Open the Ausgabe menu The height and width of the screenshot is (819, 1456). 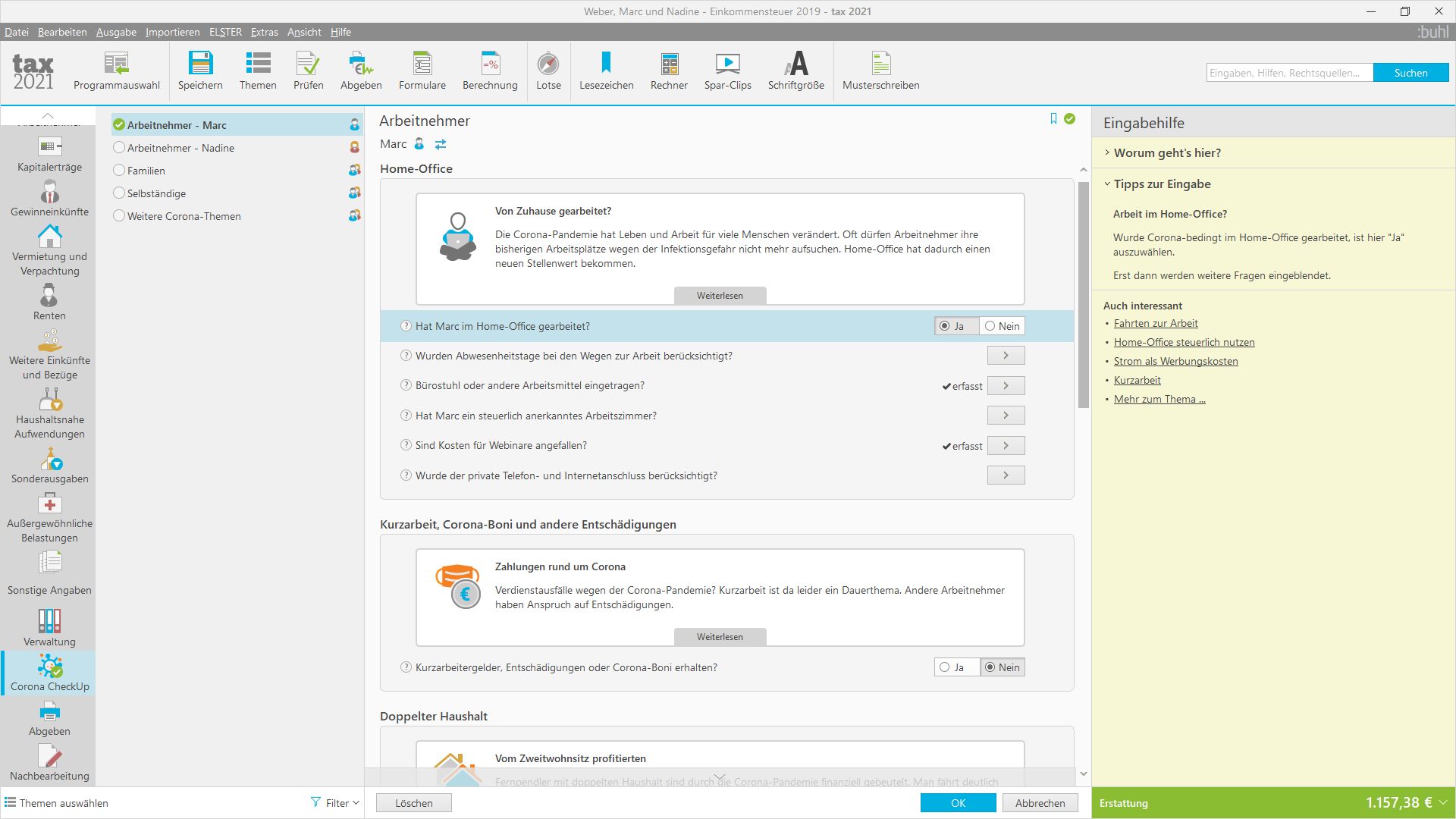coord(116,32)
